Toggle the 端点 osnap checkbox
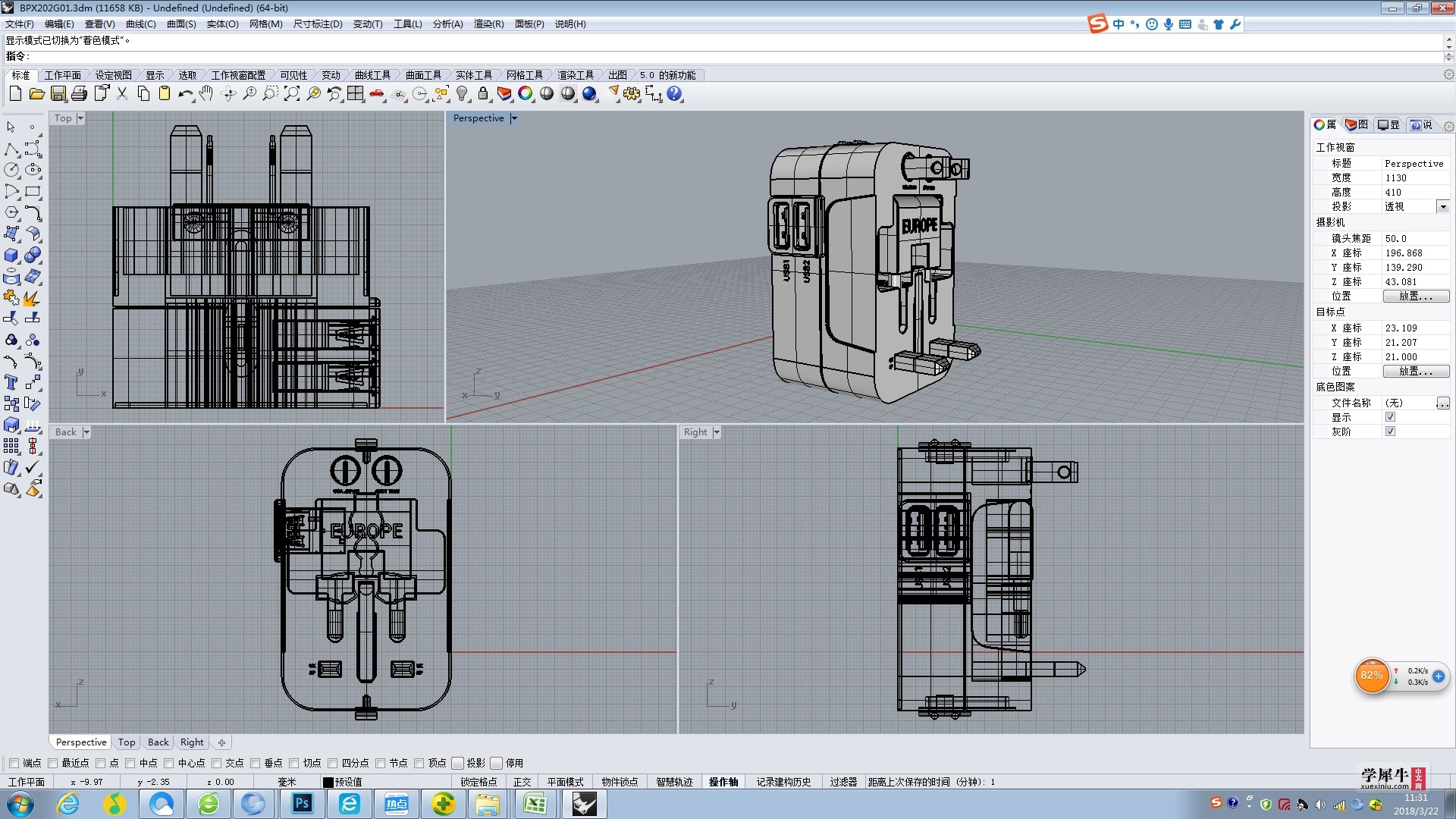 click(x=14, y=763)
